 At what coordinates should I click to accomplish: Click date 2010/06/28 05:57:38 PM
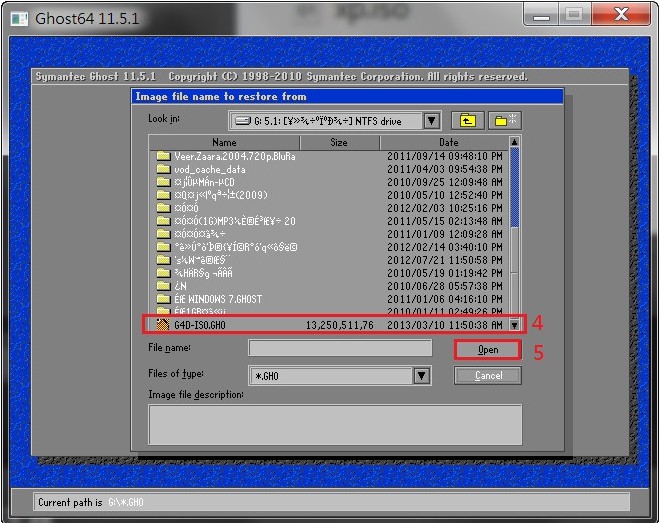tap(444, 286)
